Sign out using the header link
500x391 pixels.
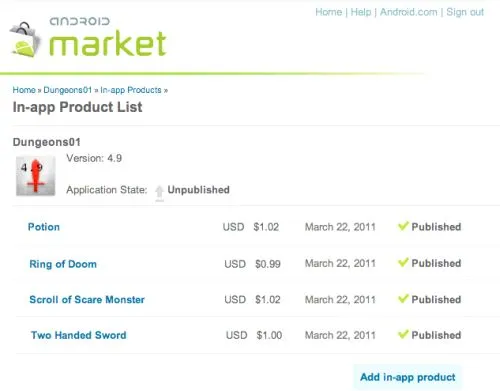(465, 12)
